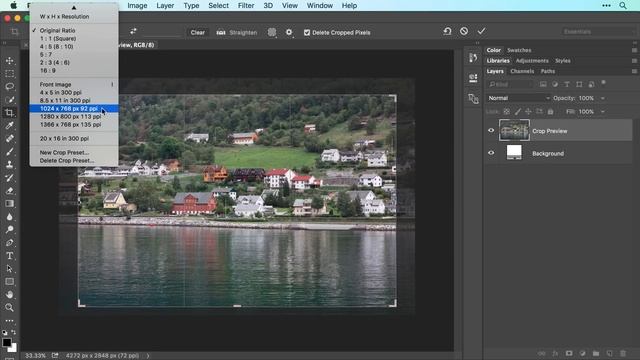Select the Pen tool
This screenshot has height=360, width=640.
coord(9,242)
